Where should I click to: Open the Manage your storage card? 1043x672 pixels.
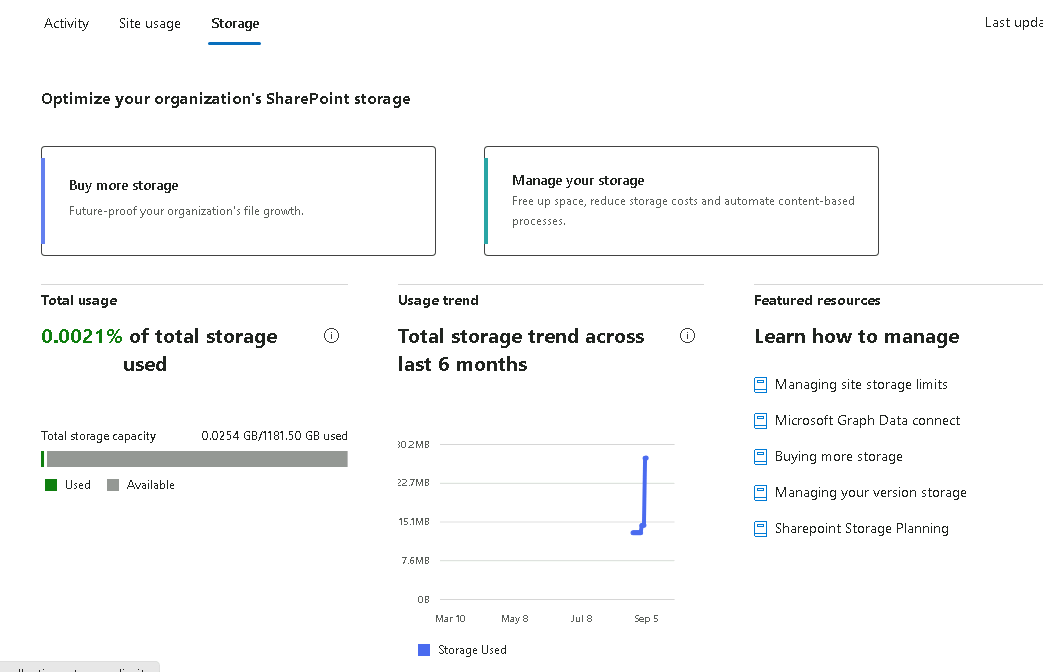(x=681, y=201)
